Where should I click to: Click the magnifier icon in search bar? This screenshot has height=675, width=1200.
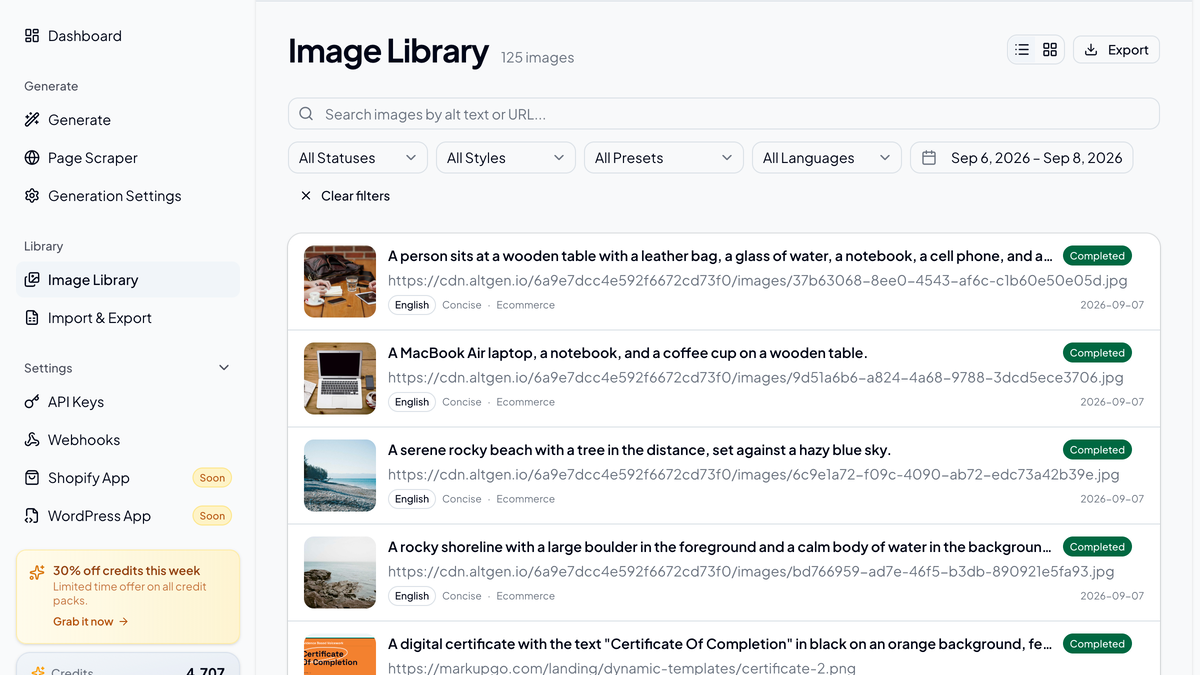pyautogui.click(x=307, y=114)
